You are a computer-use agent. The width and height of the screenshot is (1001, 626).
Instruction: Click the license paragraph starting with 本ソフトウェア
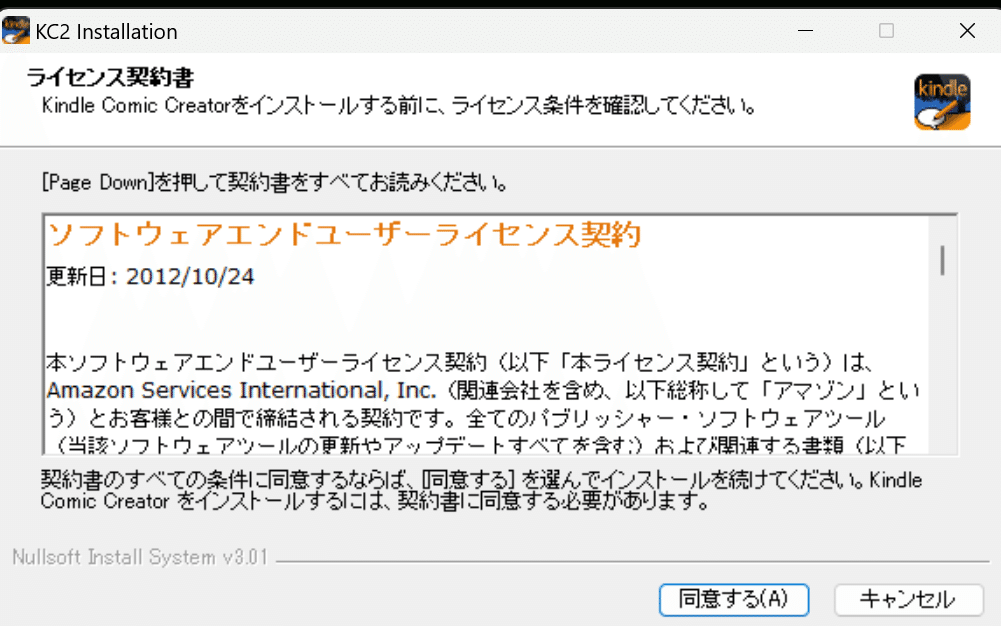tap(483, 404)
